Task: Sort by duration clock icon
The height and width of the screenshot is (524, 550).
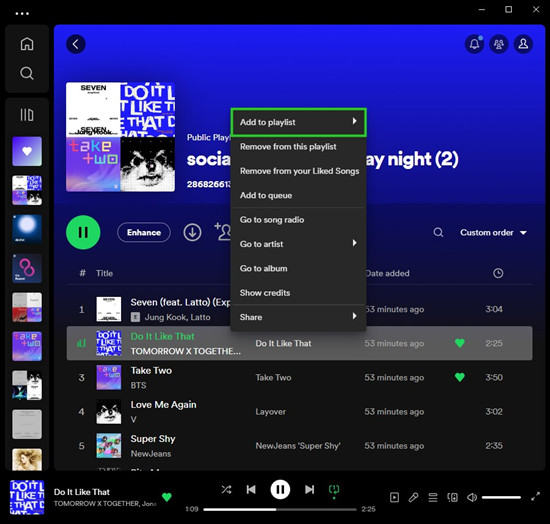Action: coord(498,273)
